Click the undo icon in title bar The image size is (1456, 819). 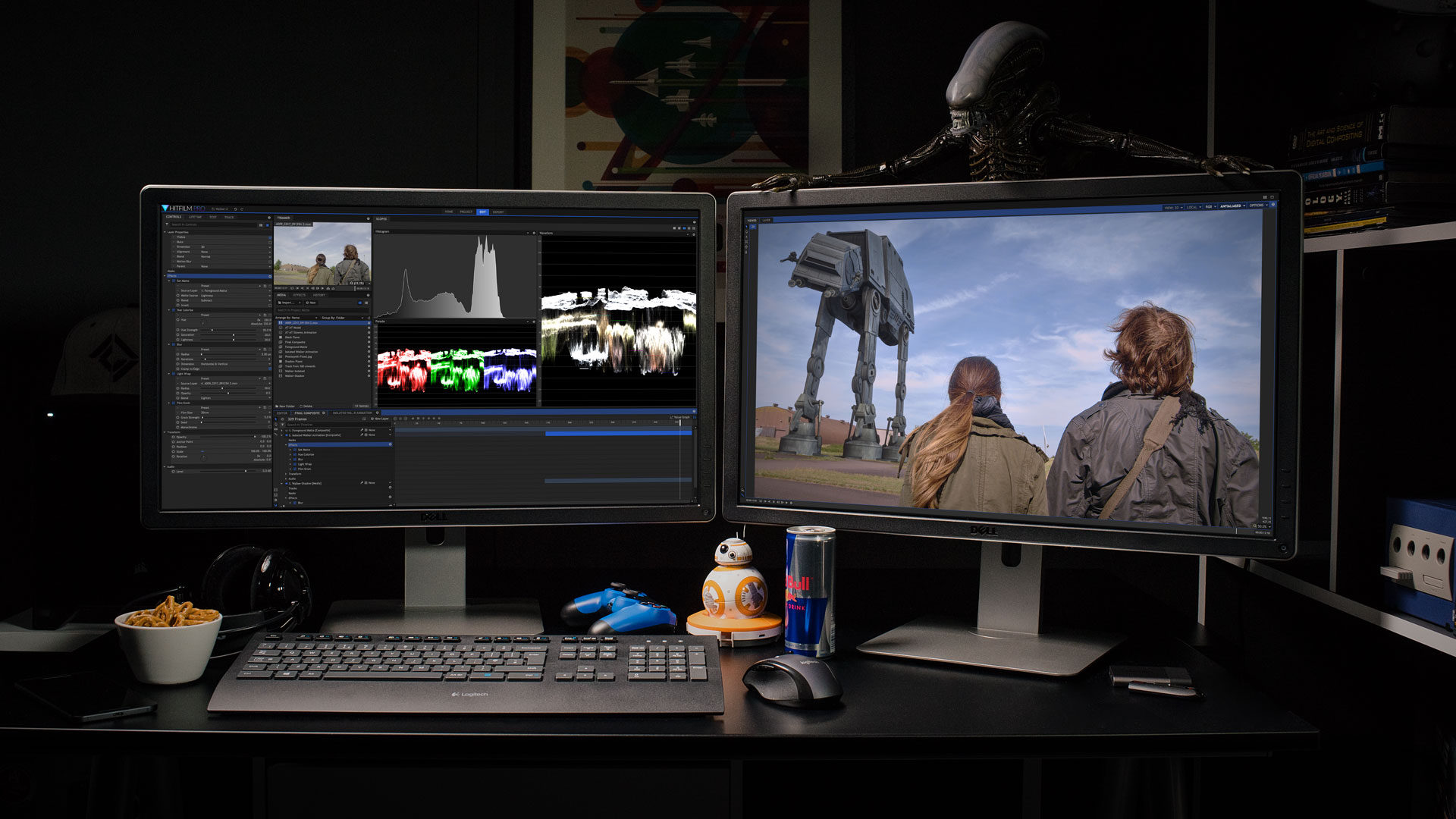(x=236, y=209)
